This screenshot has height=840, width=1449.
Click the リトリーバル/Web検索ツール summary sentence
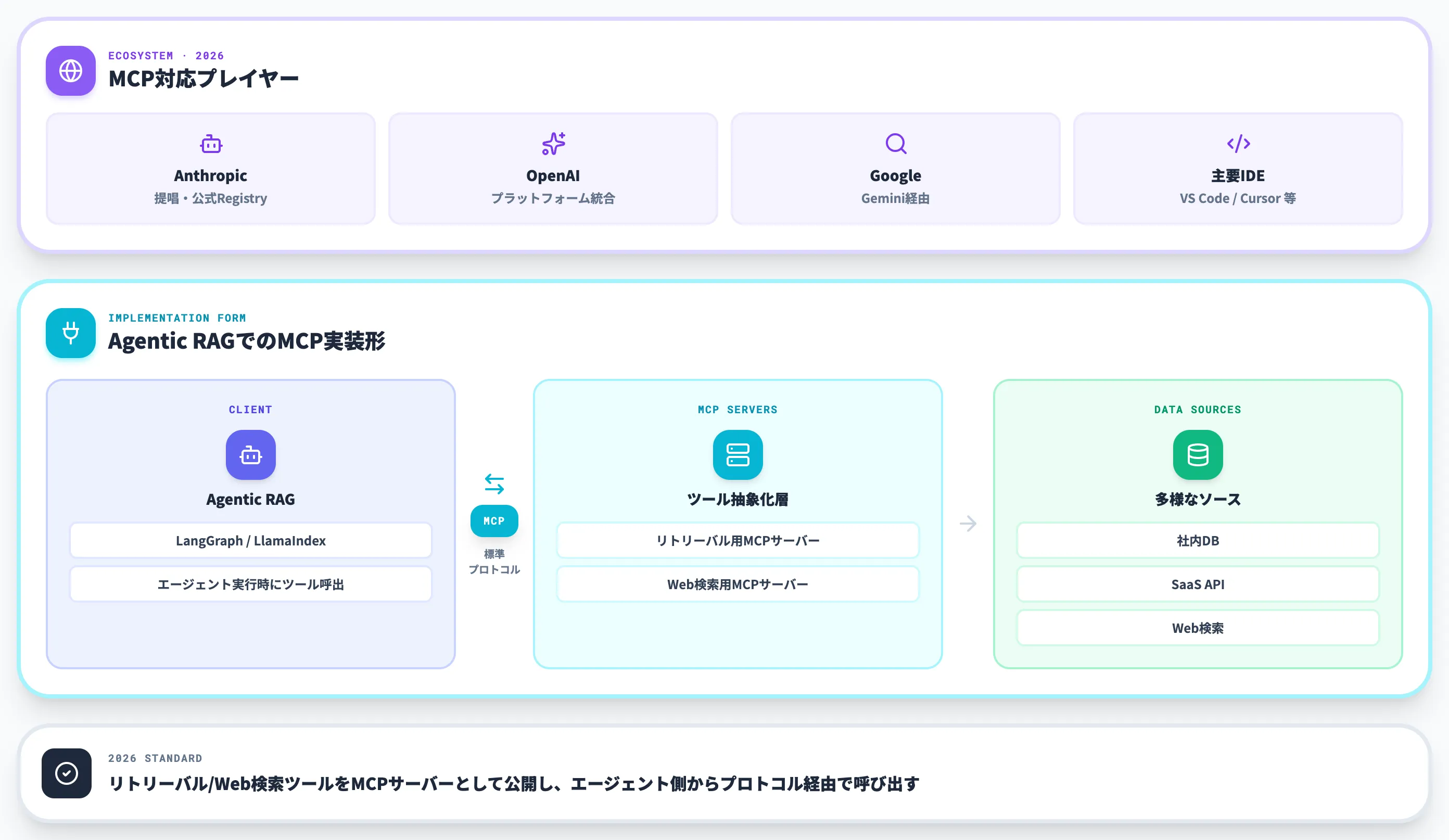514,784
